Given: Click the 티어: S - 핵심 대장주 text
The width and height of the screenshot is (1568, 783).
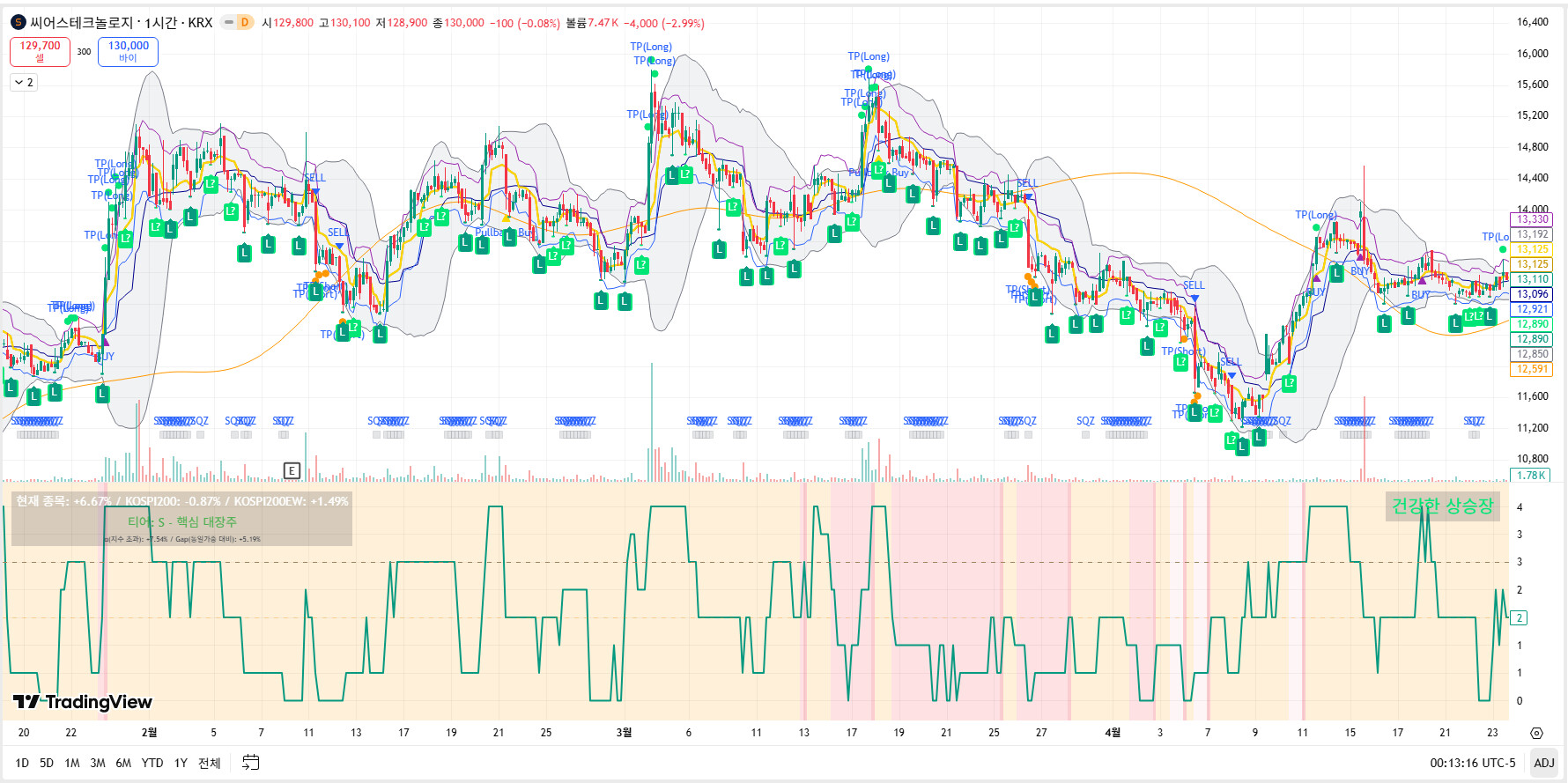Looking at the screenshot, I should pos(182,521).
